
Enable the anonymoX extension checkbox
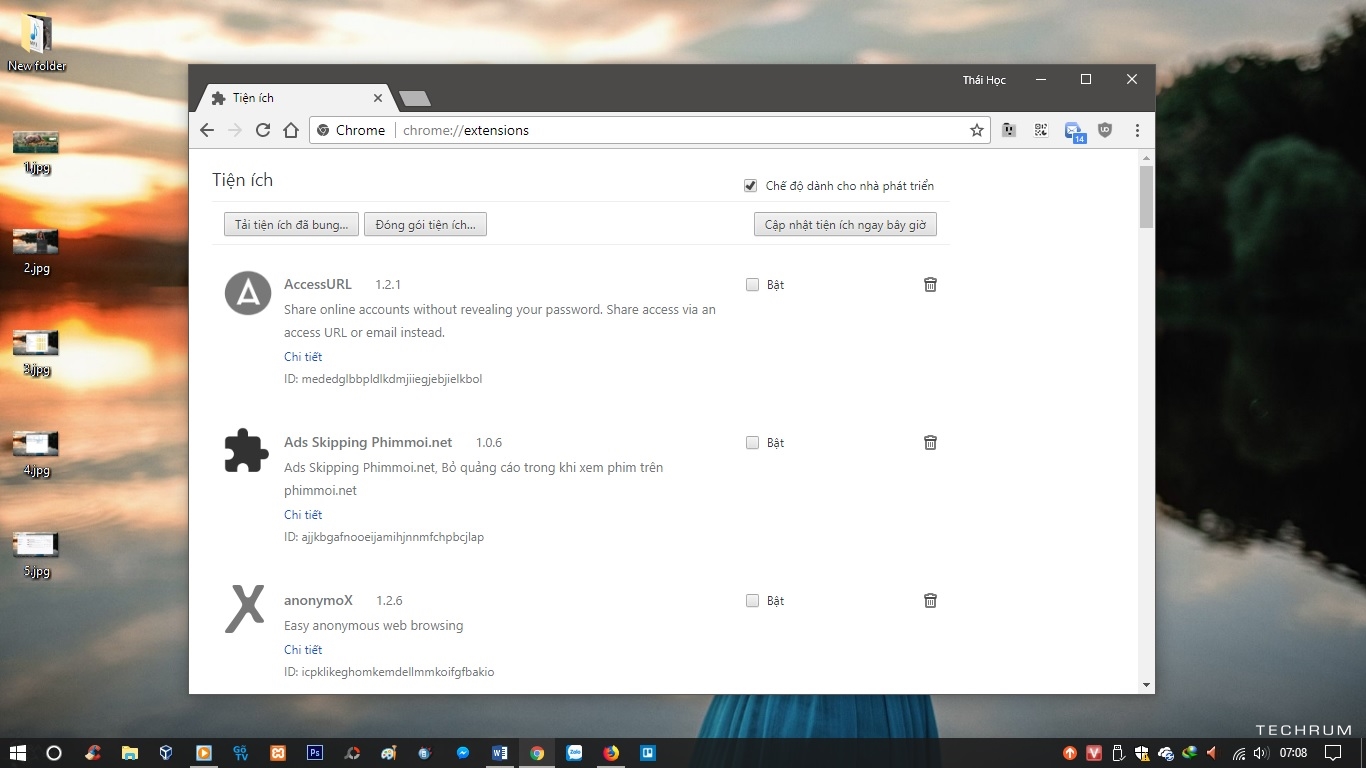point(752,601)
